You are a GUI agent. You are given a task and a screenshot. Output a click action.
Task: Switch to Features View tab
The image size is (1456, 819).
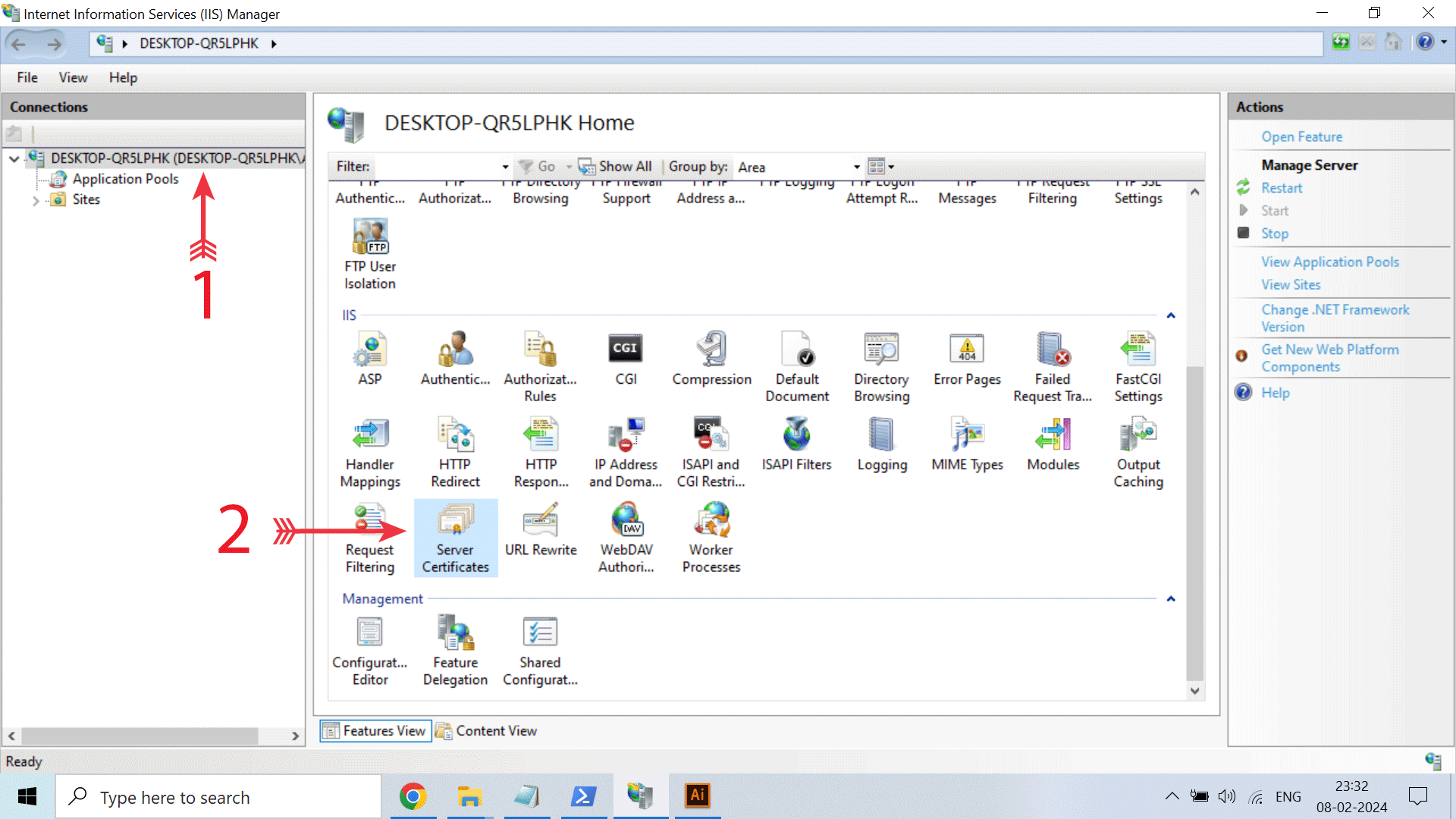375,731
